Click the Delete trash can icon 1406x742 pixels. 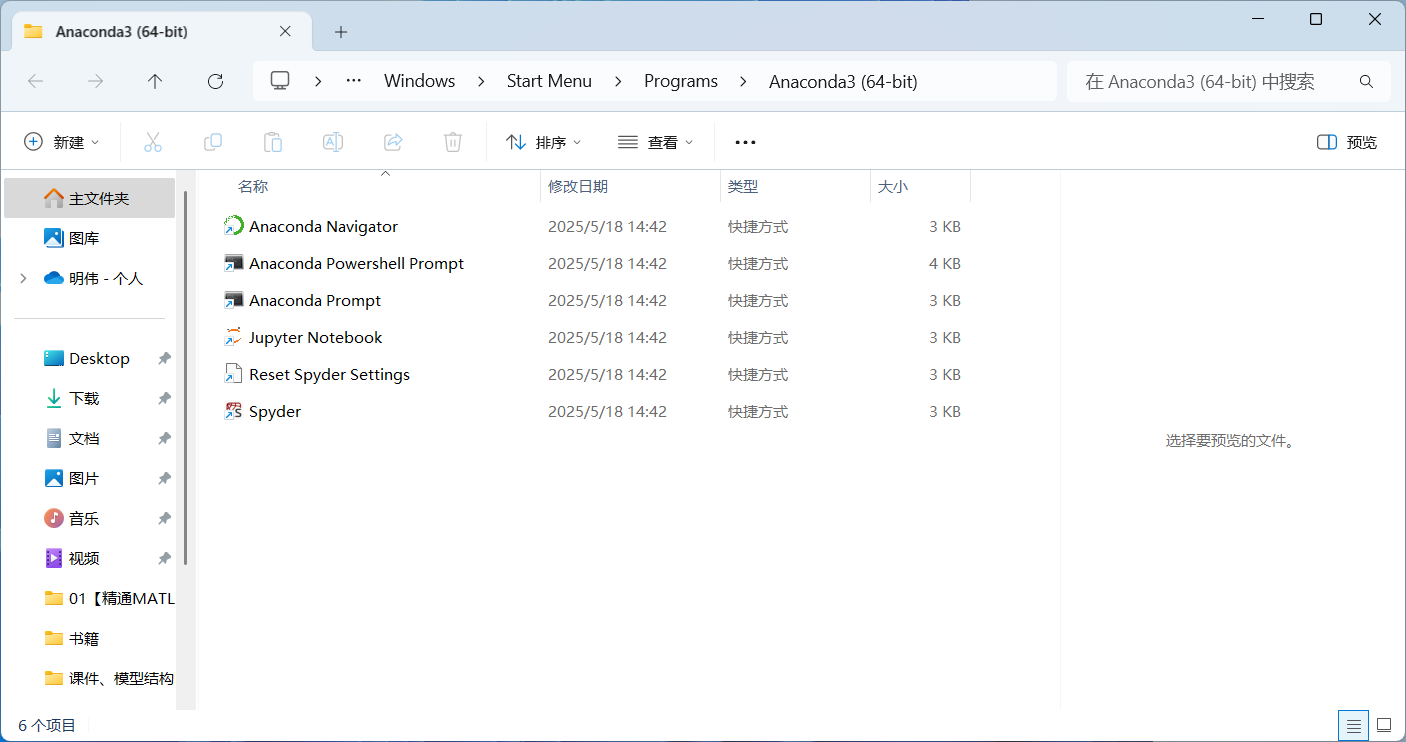[x=453, y=142]
